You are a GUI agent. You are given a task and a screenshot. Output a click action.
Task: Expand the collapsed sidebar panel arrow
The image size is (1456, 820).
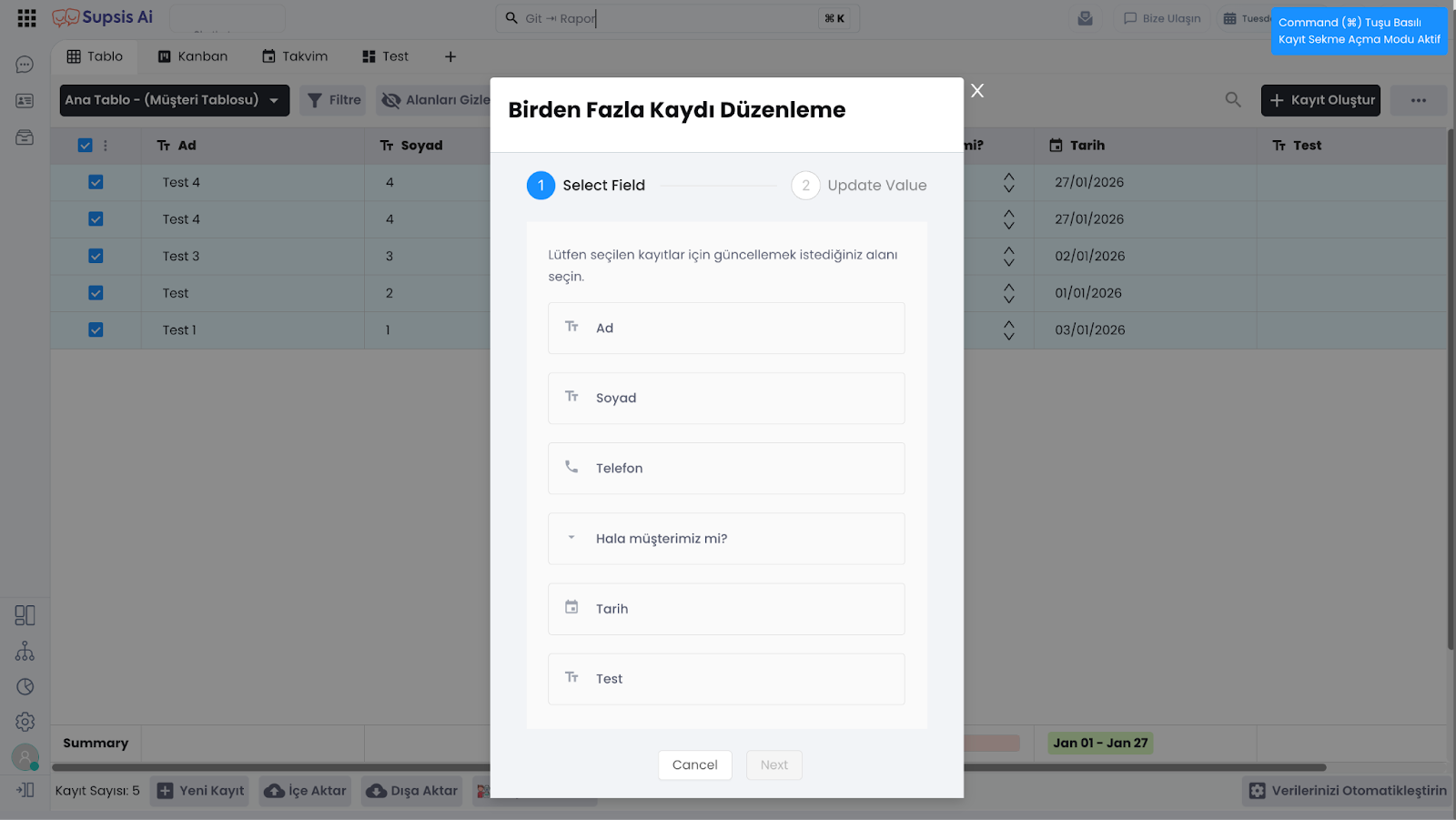(x=25, y=790)
